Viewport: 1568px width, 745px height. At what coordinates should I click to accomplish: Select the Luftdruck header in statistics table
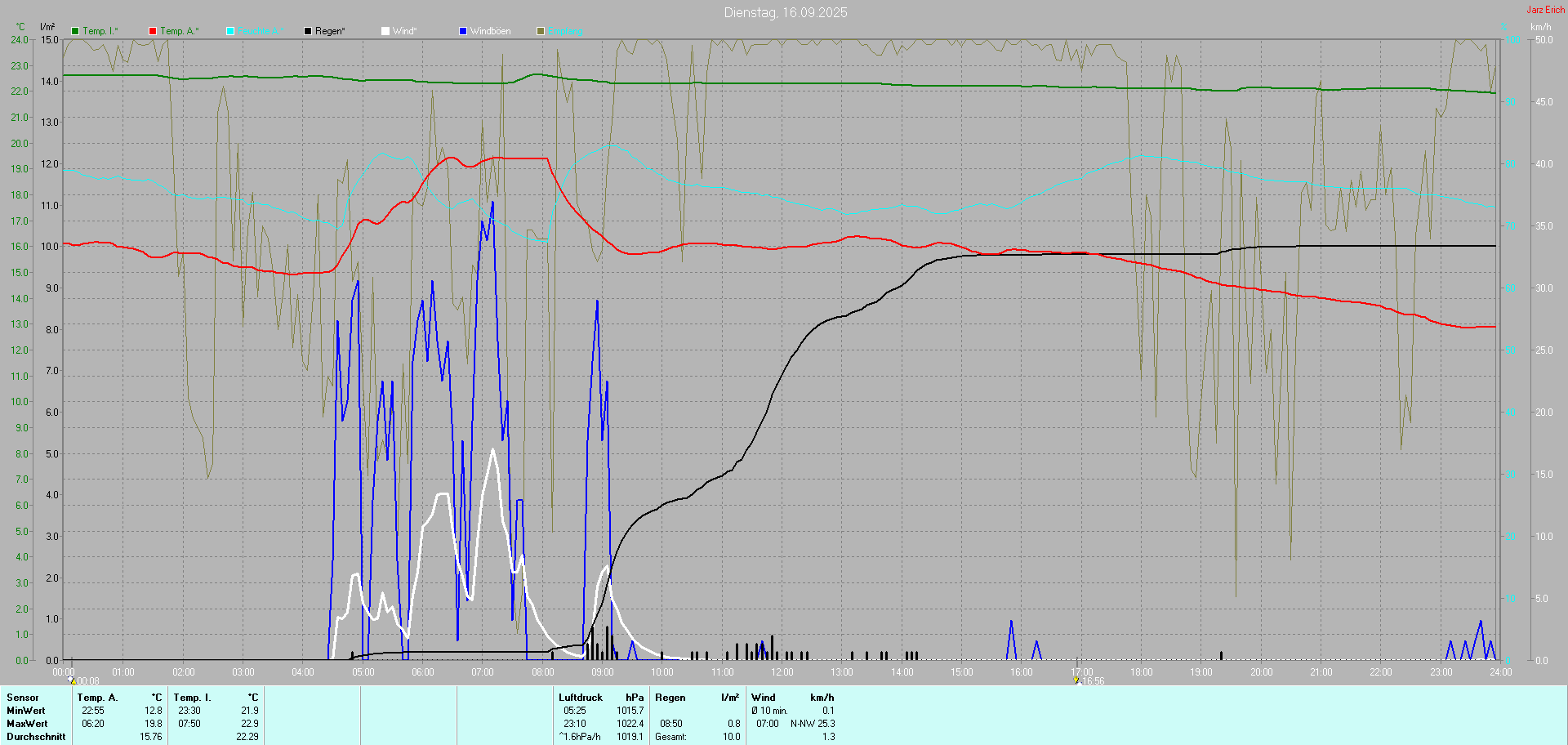tap(580, 698)
